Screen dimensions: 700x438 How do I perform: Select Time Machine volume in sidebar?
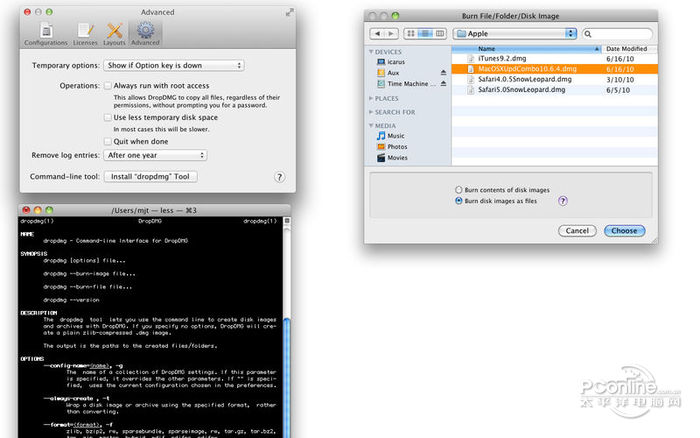(x=407, y=84)
